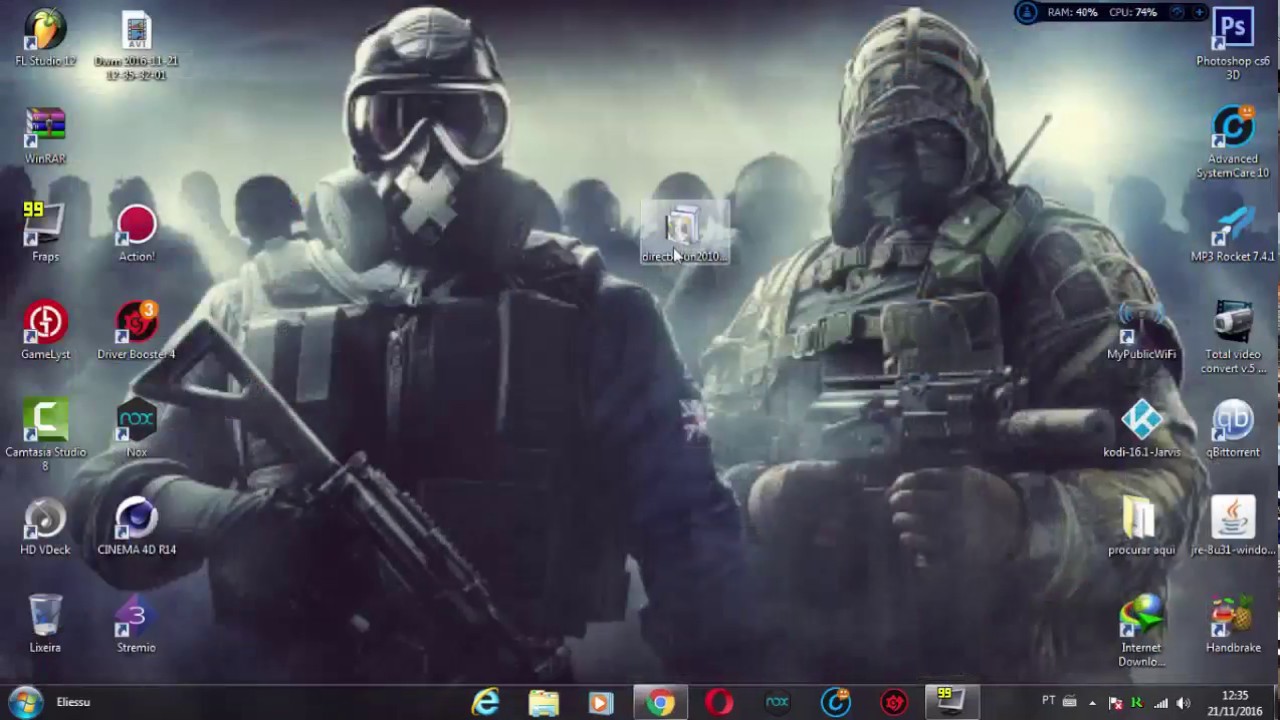This screenshot has width=1280, height=720.
Task: Open the Stremio desktop shortcut
Action: tap(137, 623)
